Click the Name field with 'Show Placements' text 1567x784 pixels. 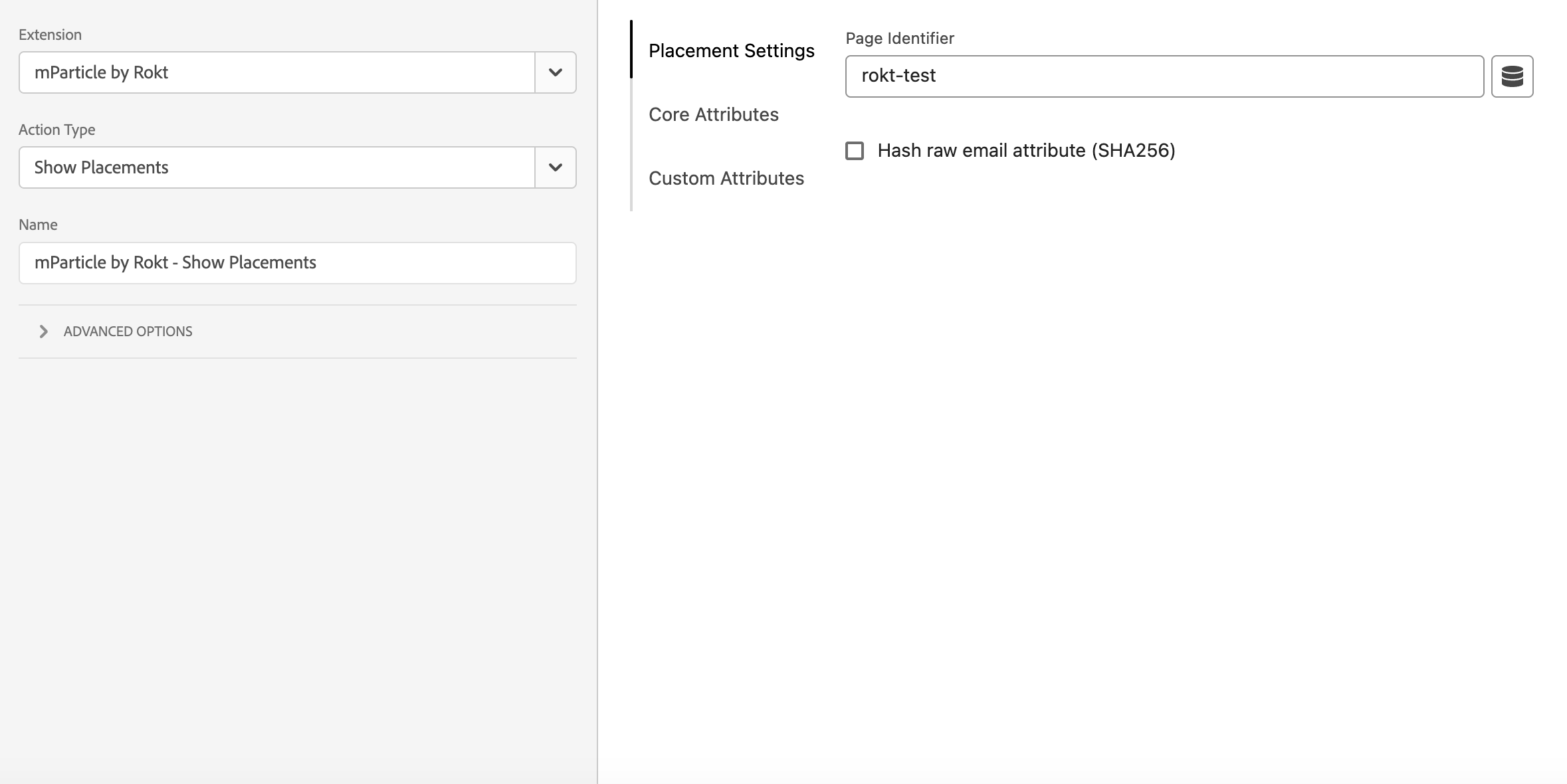(x=297, y=263)
